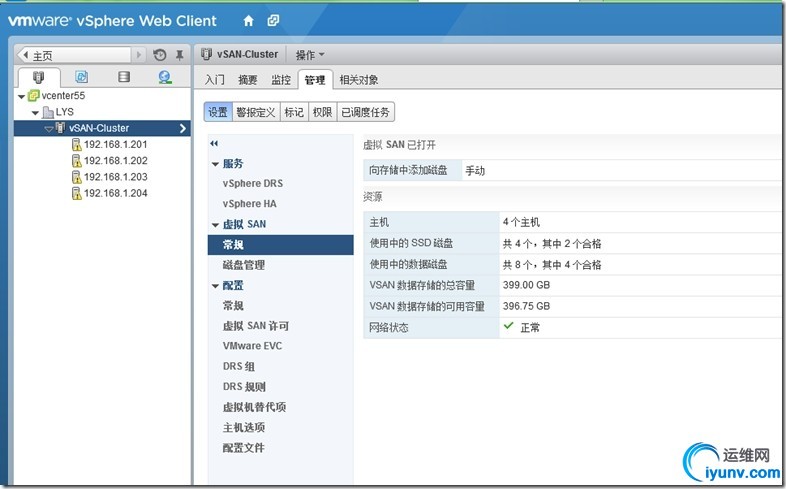The width and height of the screenshot is (786, 489).
Task: Collapse the vcenter55 tree node
Action: click(21, 96)
